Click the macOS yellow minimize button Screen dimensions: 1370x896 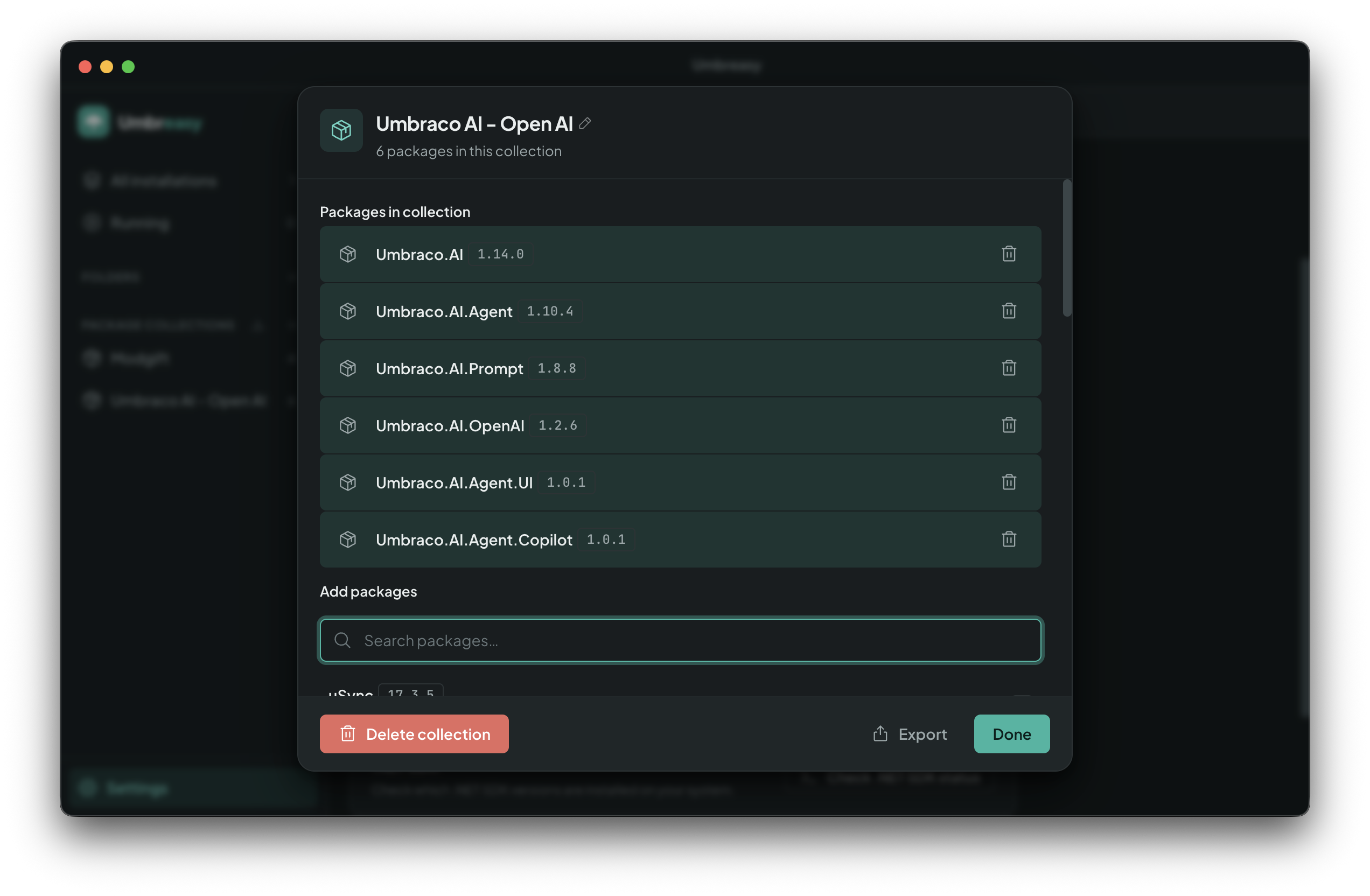107,67
